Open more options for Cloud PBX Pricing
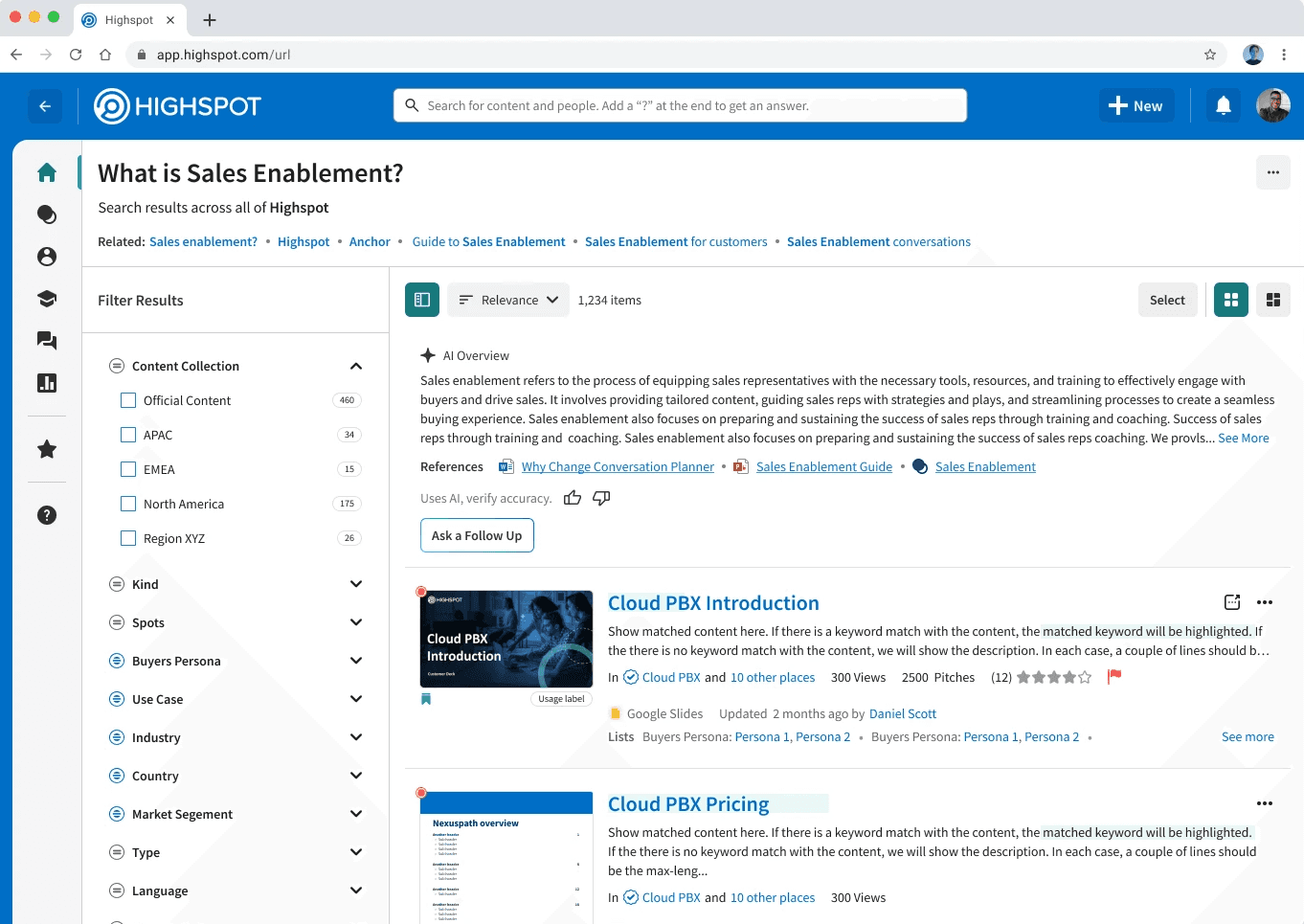The height and width of the screenshot is (924, 1304). tap(1265, 803)
